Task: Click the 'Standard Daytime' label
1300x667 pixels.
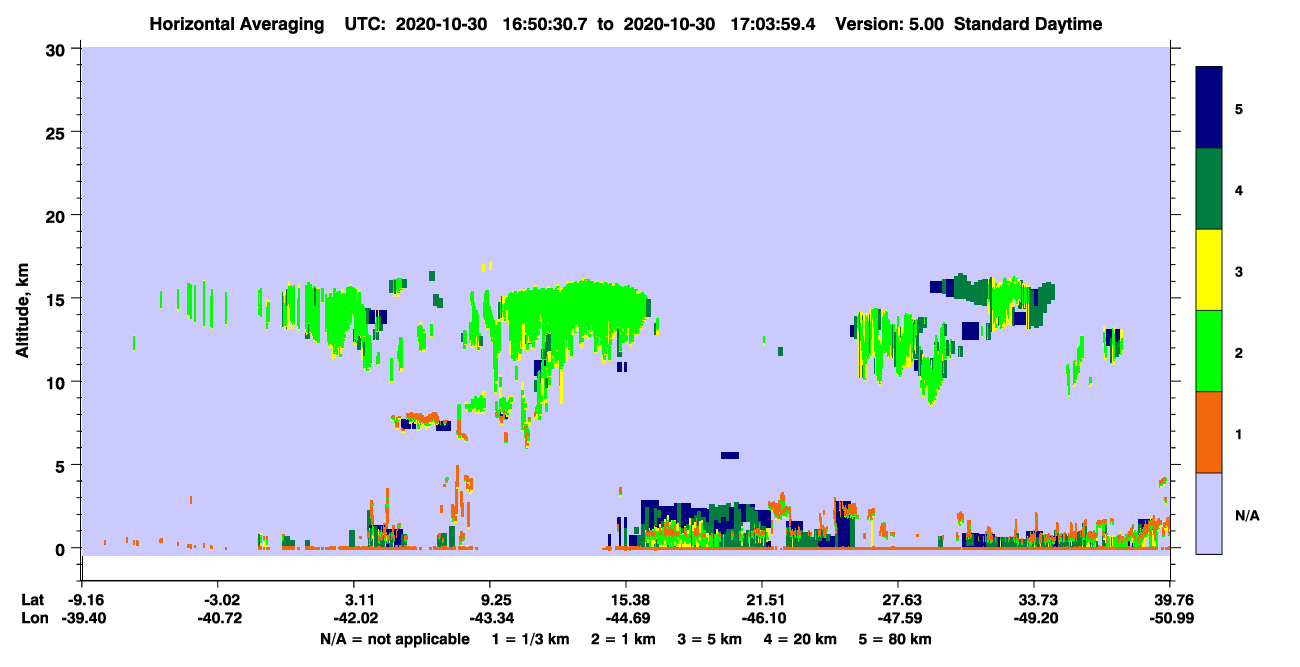Action: tap(1028, 24)
